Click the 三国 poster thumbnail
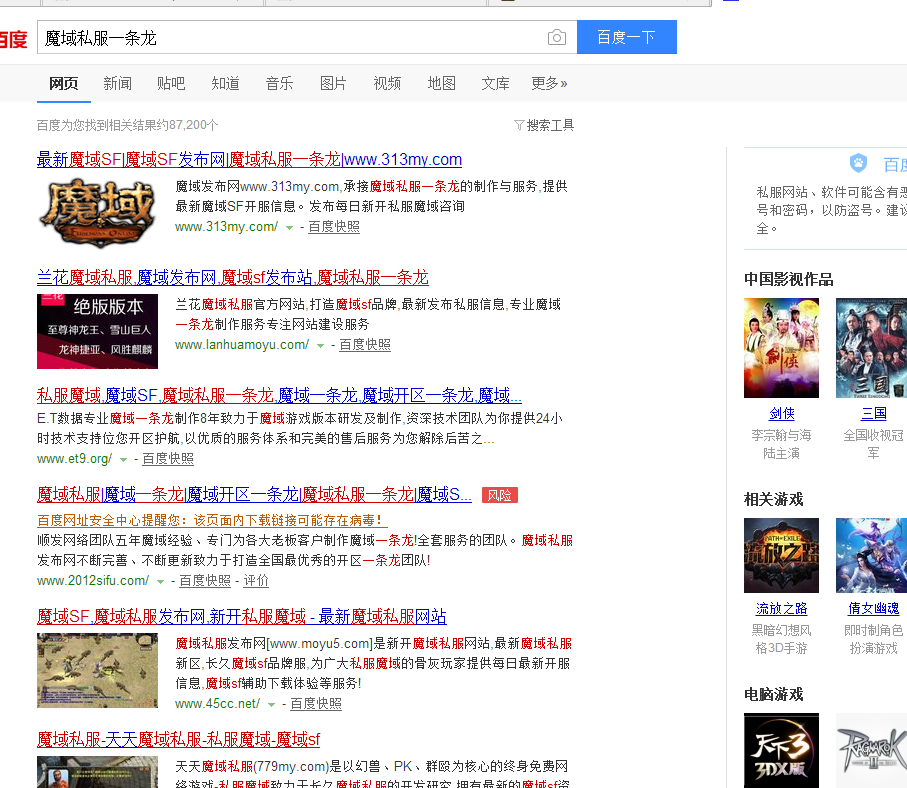 (871, 348)
